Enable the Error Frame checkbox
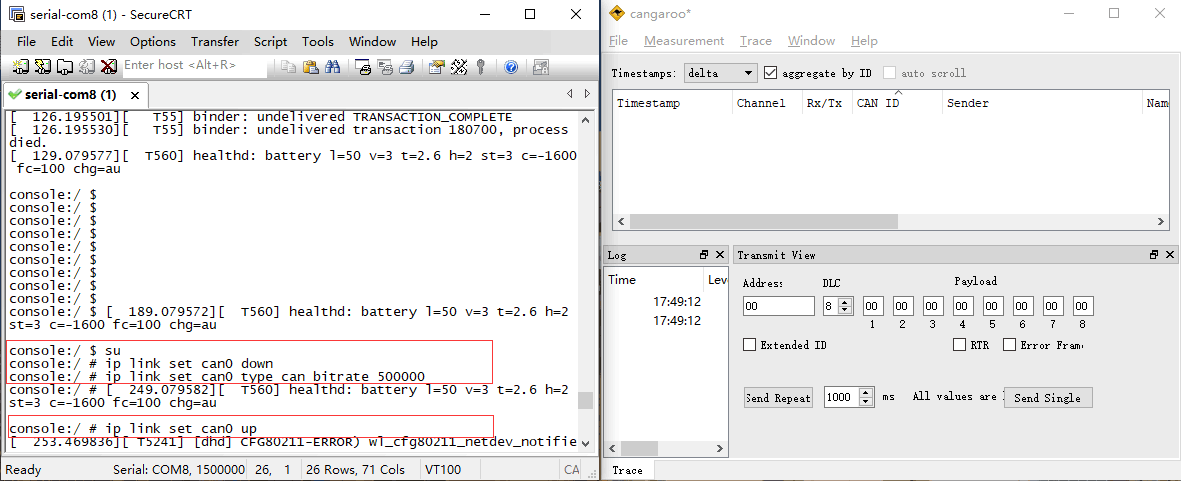The image size is (1181, 481). [1009, 345]
